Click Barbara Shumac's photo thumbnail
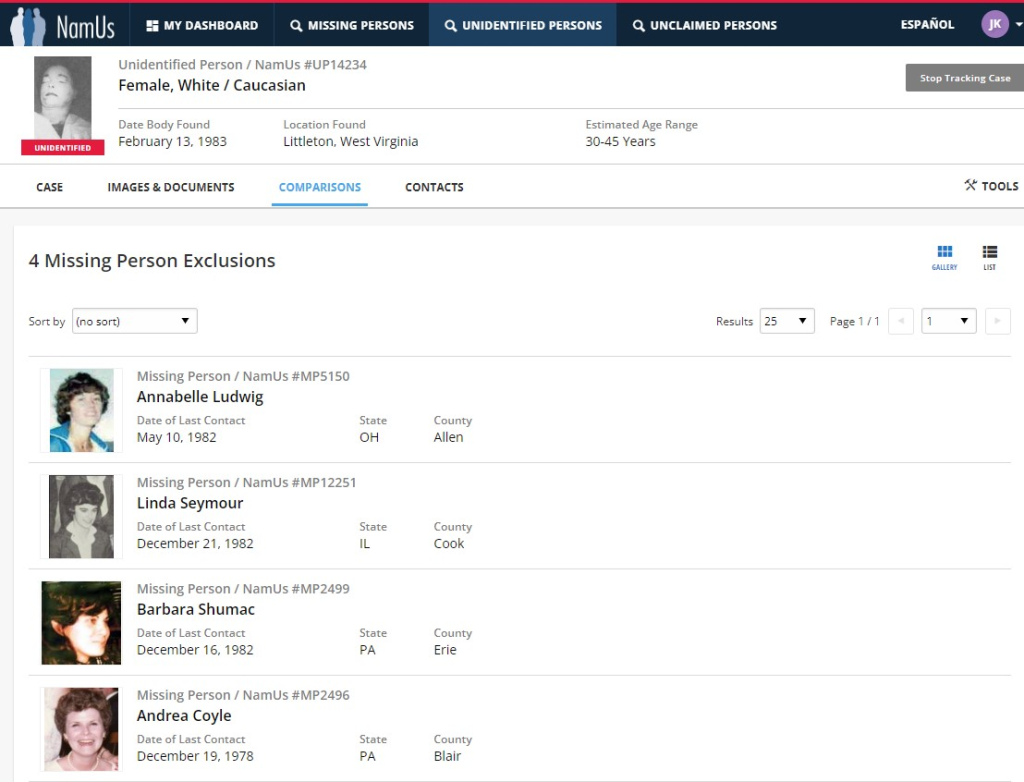 pyautogui.click(x=81, y=623)
